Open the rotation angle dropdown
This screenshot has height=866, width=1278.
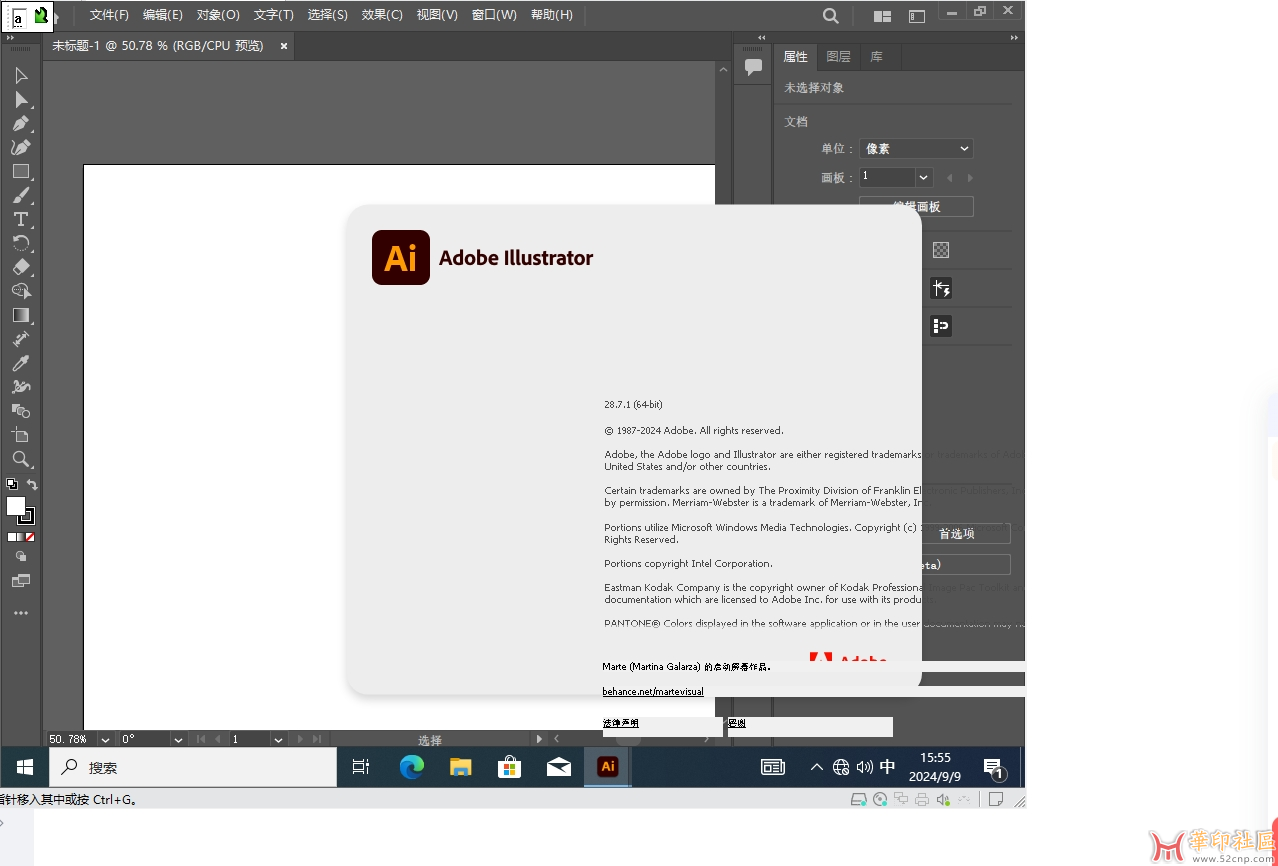tap(178, 740)
